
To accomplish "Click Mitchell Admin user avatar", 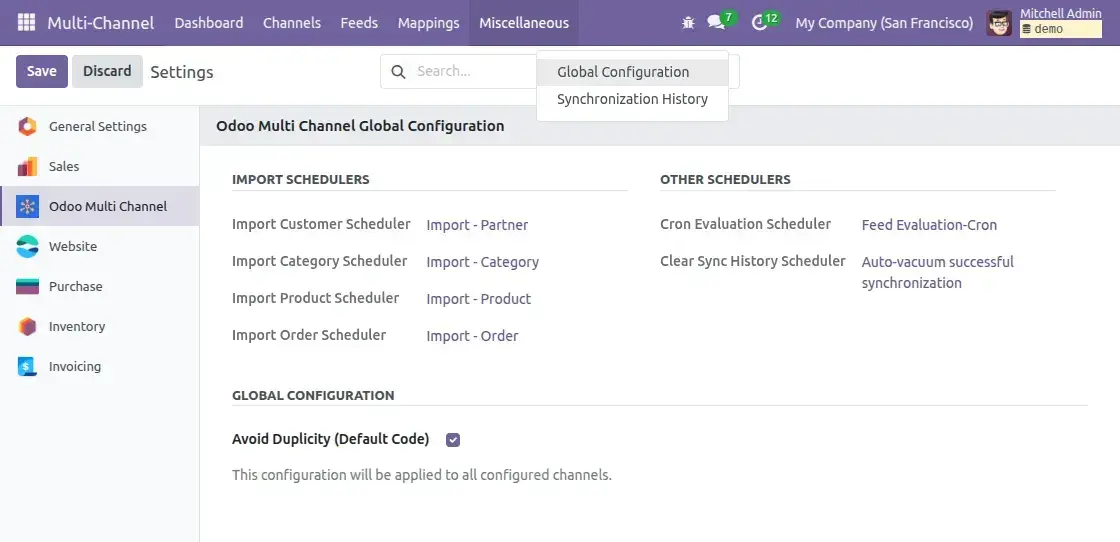I will (x=999, y=22).
